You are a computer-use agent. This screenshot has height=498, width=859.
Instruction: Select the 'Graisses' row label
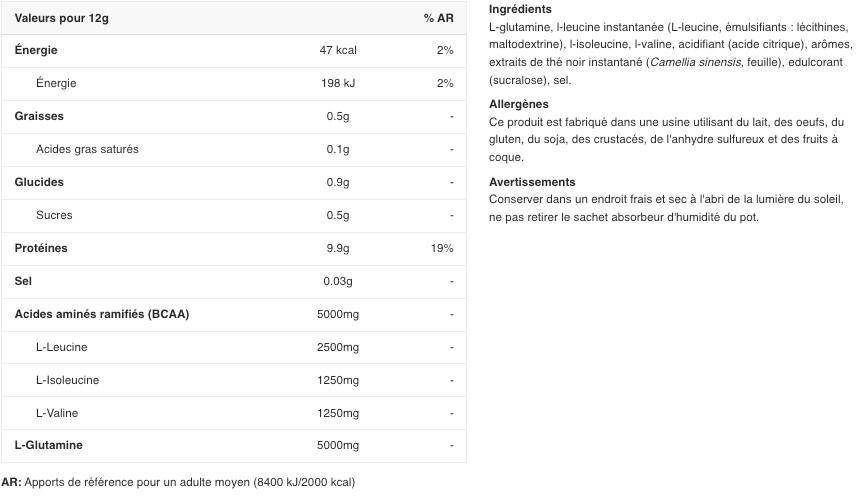(x=39, y=116)
